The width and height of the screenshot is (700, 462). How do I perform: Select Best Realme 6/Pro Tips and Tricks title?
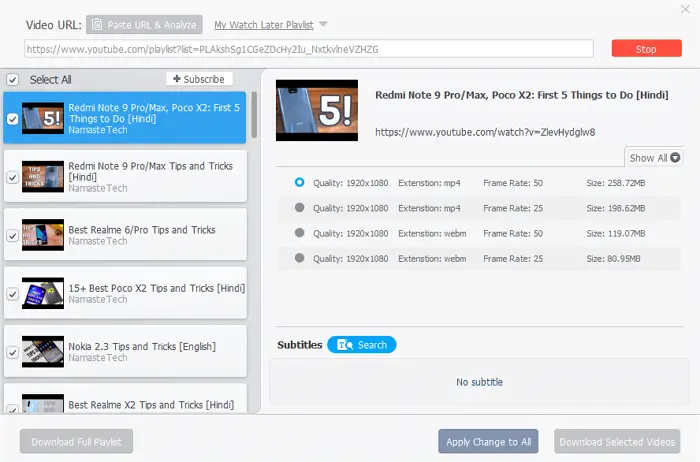click(142, 229)
